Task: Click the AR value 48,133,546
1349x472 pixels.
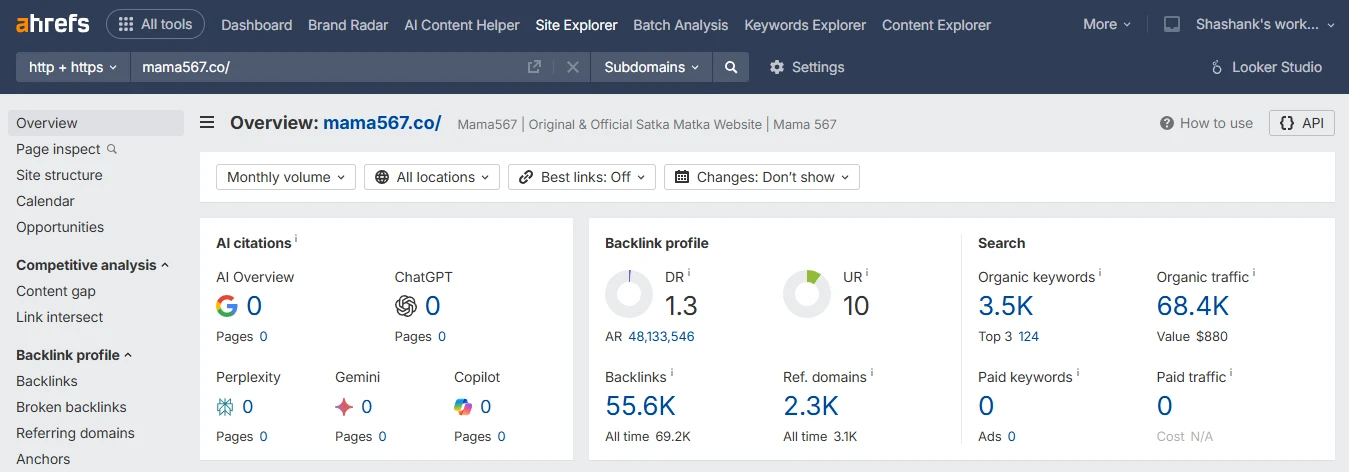Action: (x=661, y=337)
